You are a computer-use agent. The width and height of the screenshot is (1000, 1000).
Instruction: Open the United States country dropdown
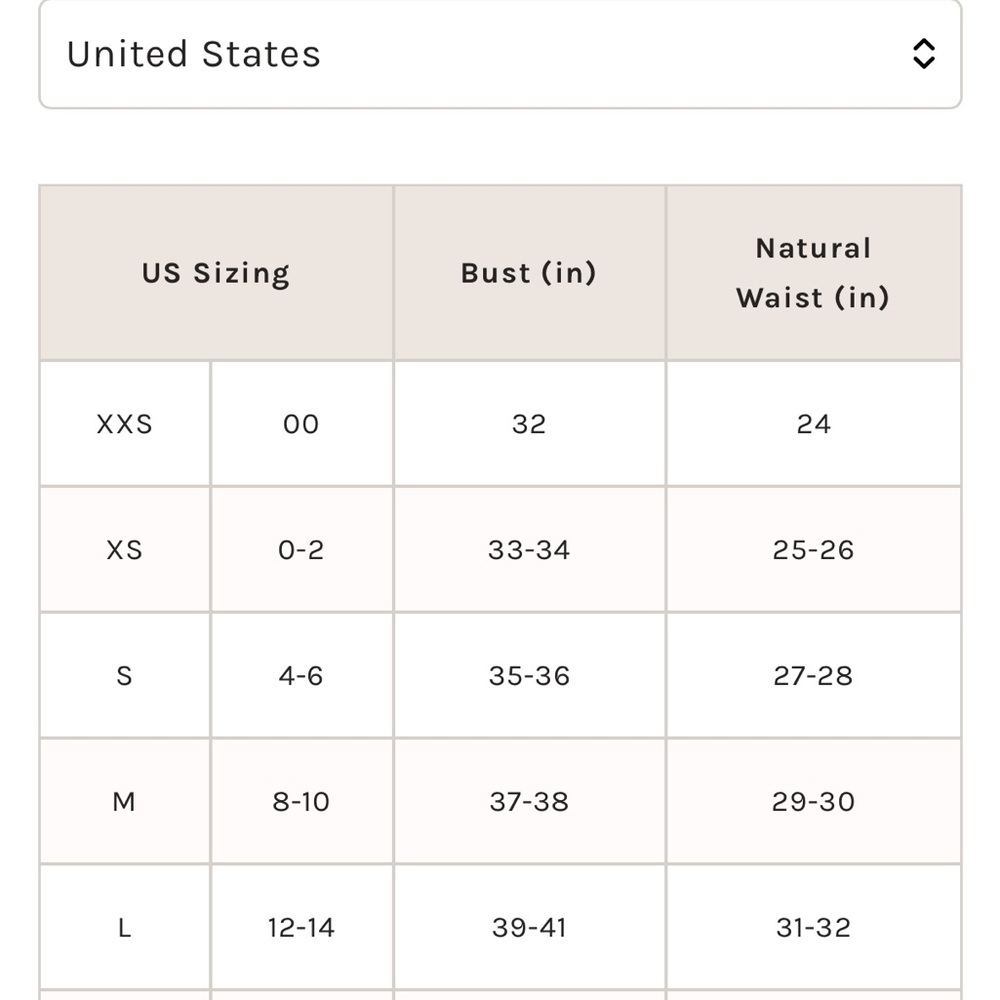click(x=500, y=54)
